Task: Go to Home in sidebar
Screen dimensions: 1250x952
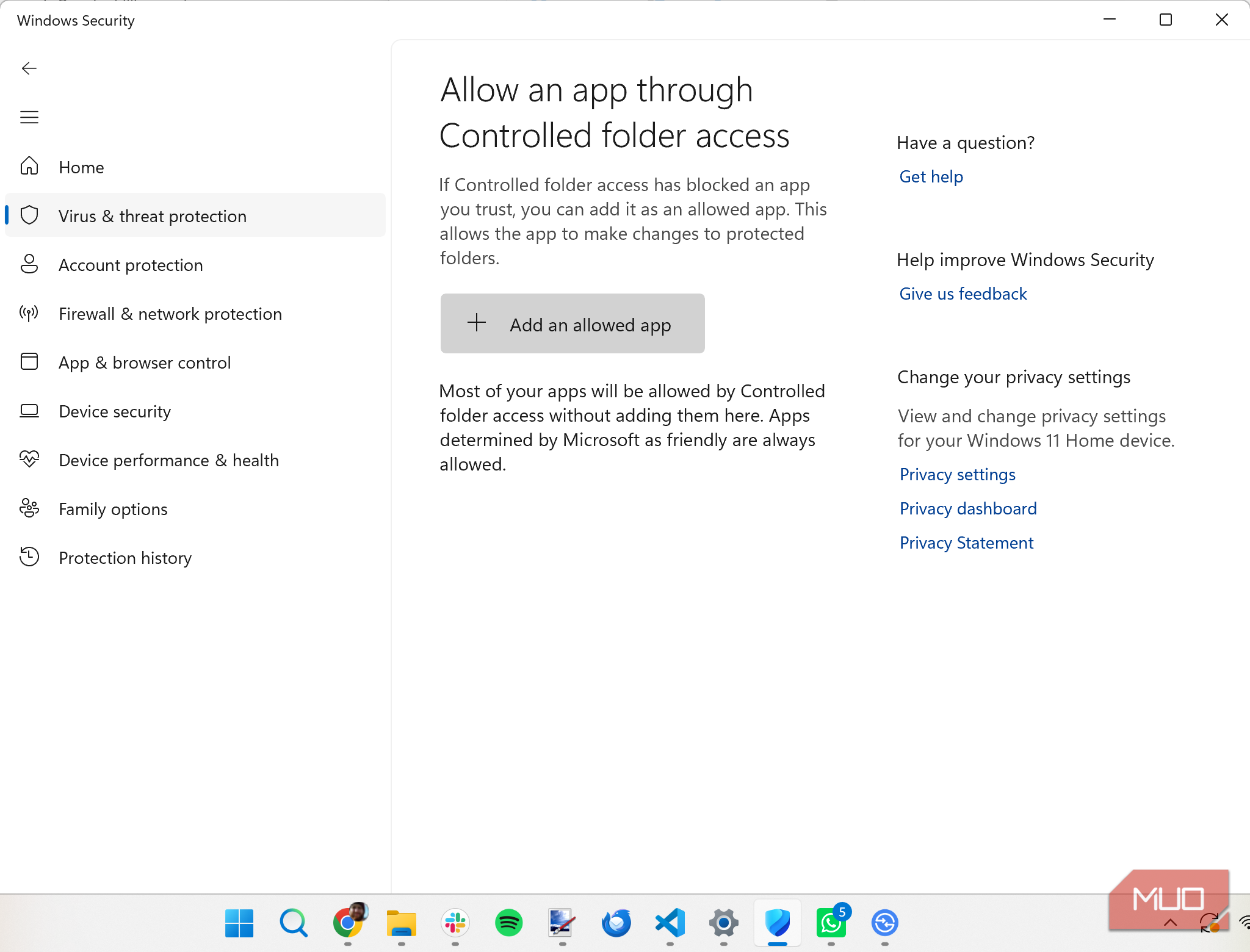Action: coord(195,167)
